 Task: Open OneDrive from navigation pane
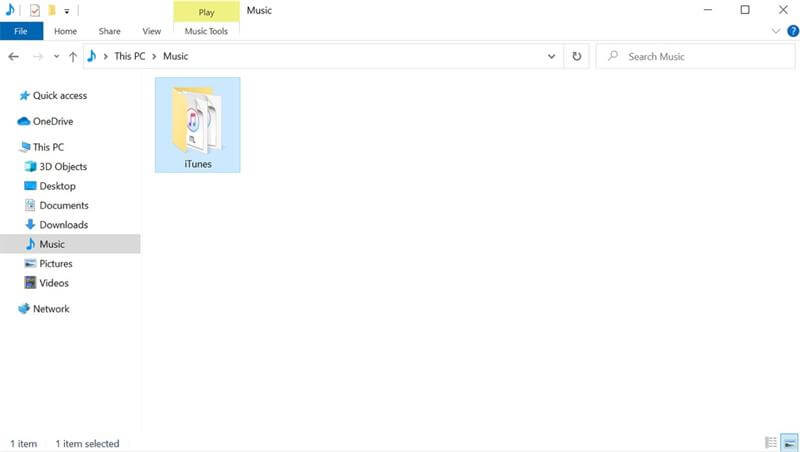click(x=52, y=121)
